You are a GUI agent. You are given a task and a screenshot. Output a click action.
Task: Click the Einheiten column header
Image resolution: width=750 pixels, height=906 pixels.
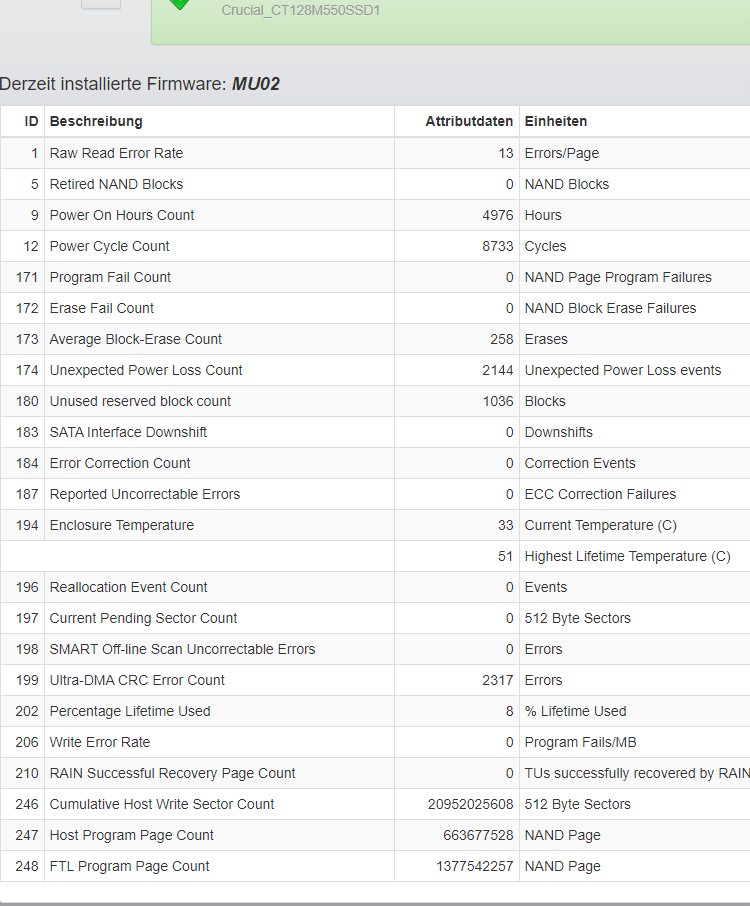click(556, 121)
